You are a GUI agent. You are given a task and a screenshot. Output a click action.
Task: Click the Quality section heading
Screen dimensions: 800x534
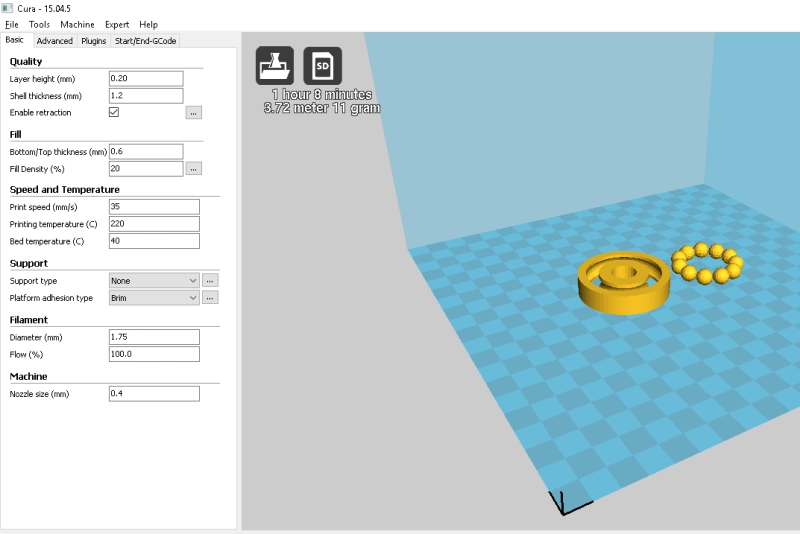(x=26, y=61)
